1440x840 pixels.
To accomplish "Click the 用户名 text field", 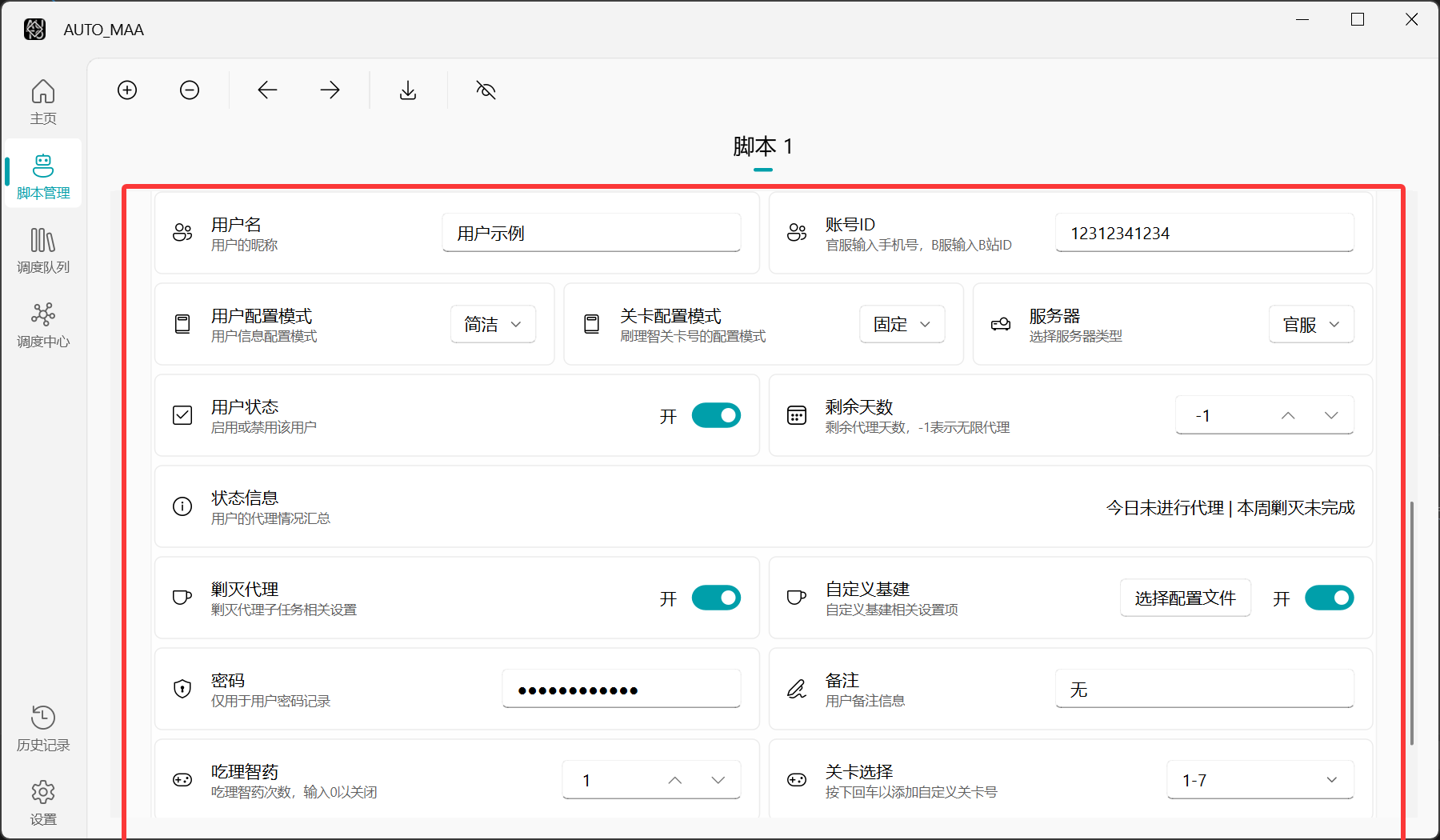I will point(591,233).
